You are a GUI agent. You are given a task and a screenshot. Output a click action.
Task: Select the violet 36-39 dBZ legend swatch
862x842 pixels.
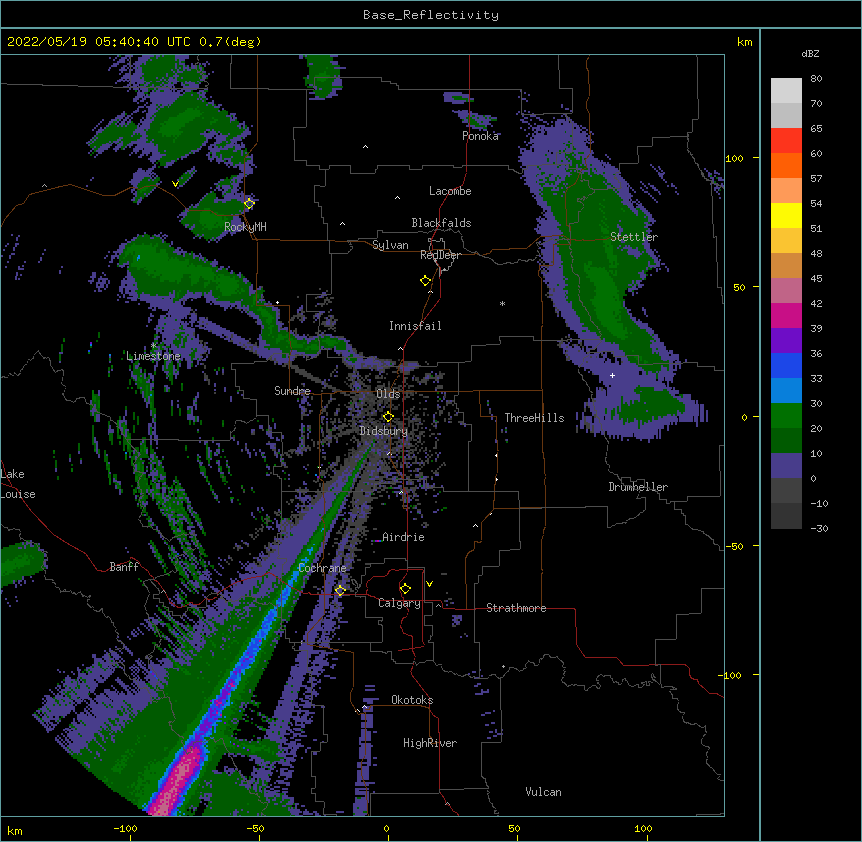click(x=786, y=341)
